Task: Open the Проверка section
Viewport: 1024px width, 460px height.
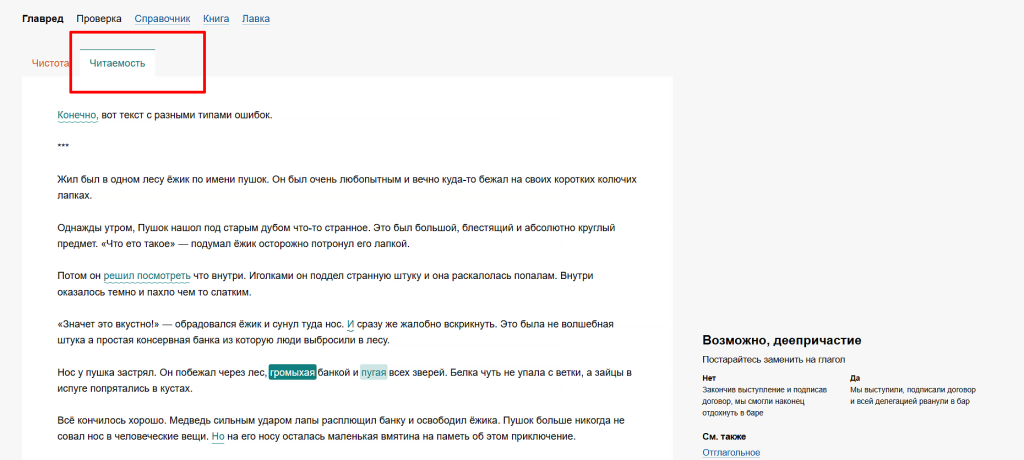Action: (99, 18)
